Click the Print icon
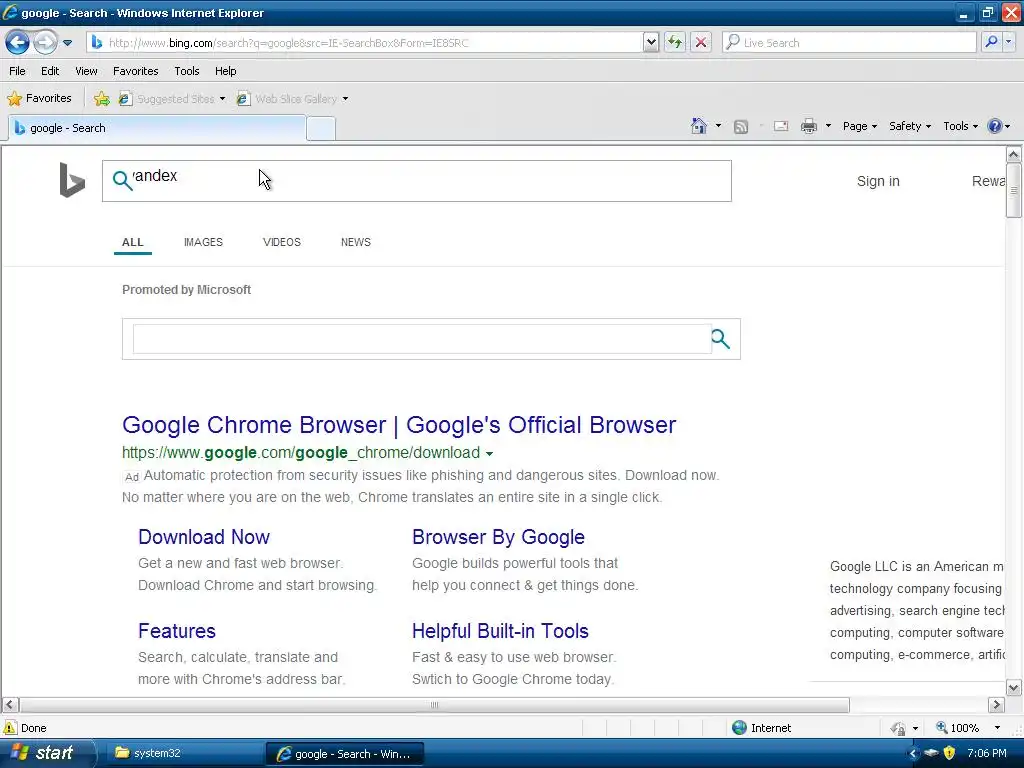Image resolution: width=1024 pixels, height=768 pixels. click(809, 126)
